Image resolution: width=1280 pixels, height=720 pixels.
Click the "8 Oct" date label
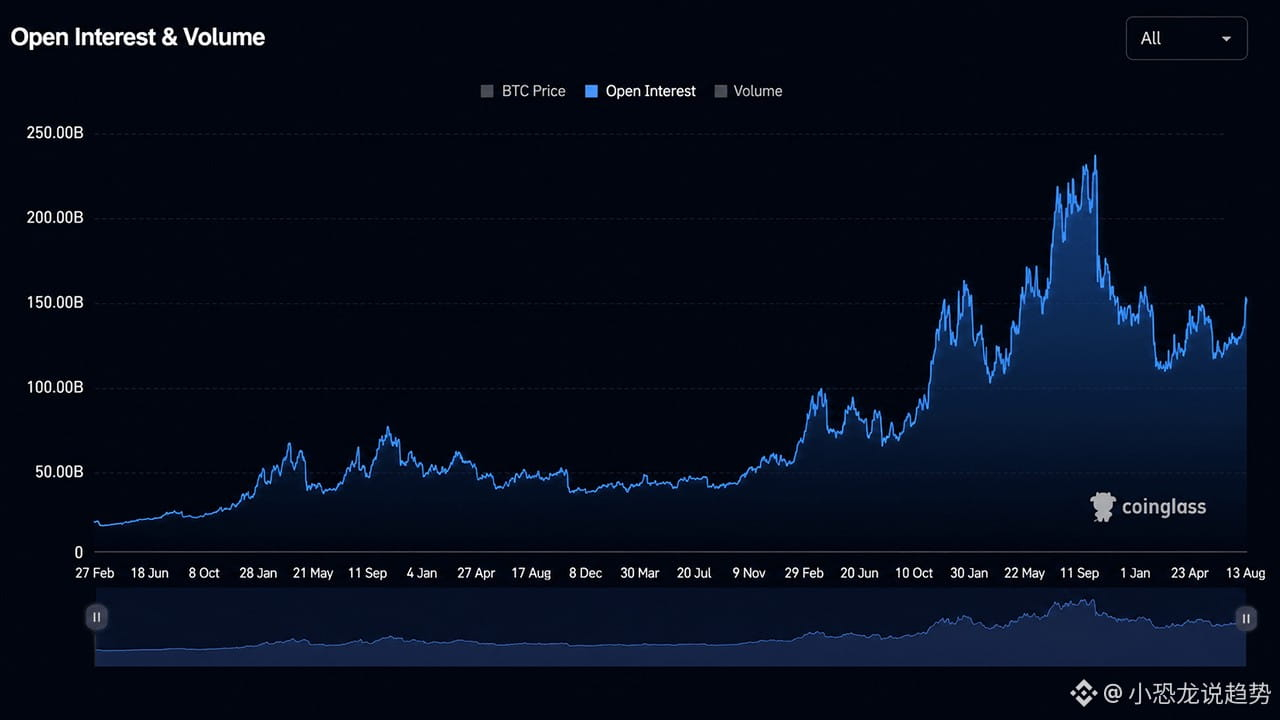[x=203, y=573]
